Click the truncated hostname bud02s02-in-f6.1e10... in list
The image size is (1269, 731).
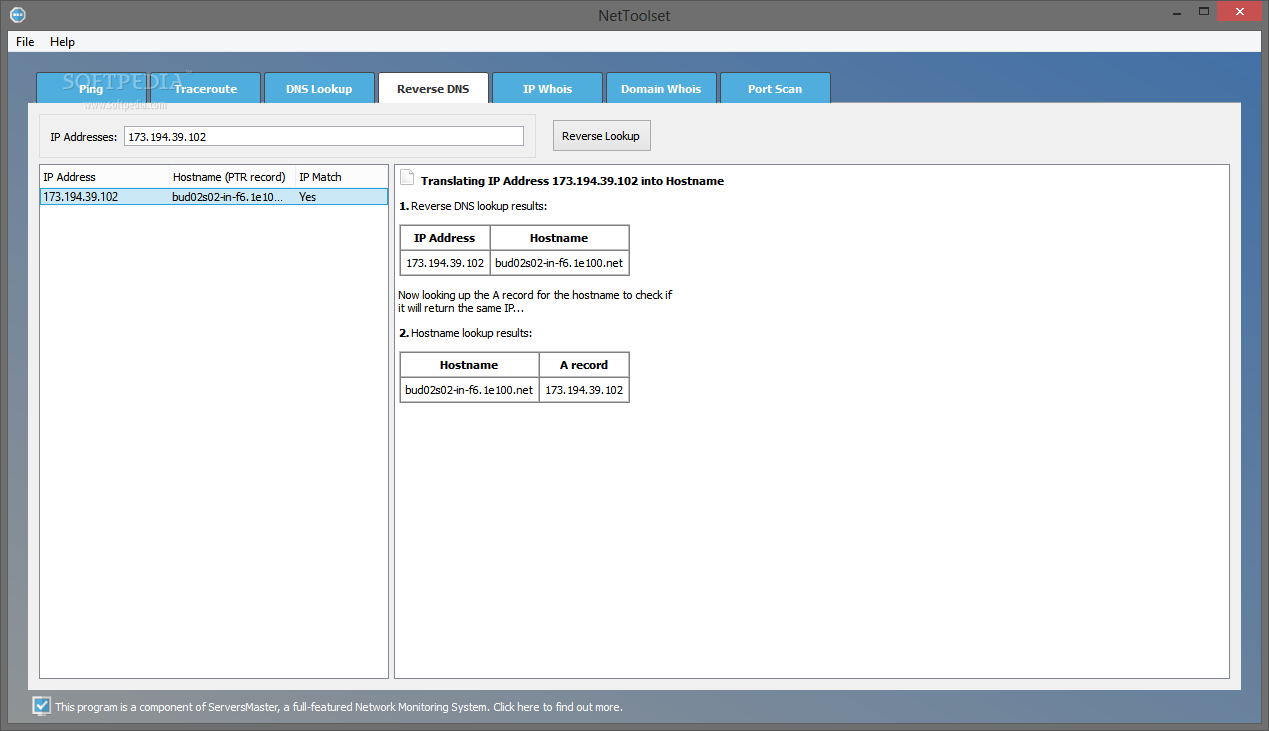click(x=228, y=197)
